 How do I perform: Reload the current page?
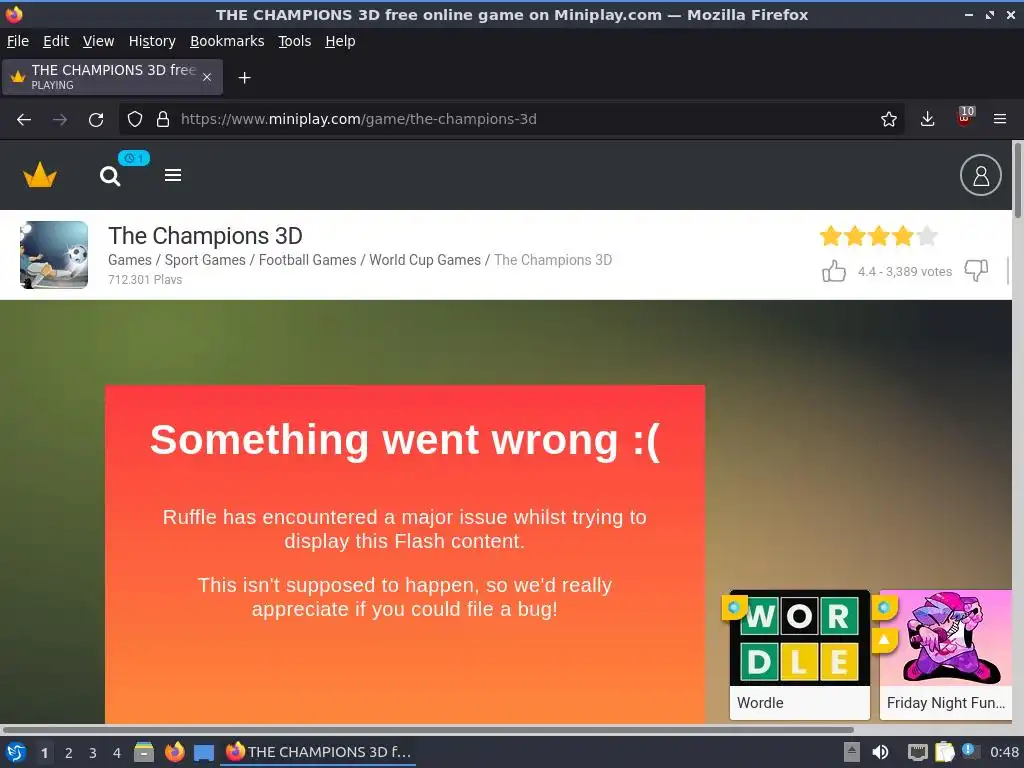96,120
